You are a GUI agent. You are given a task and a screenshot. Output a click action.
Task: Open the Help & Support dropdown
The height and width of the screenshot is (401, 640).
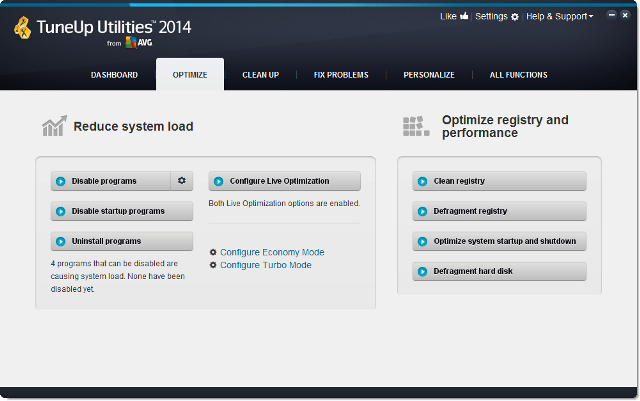pyautogui.click(x=559, y=16)
